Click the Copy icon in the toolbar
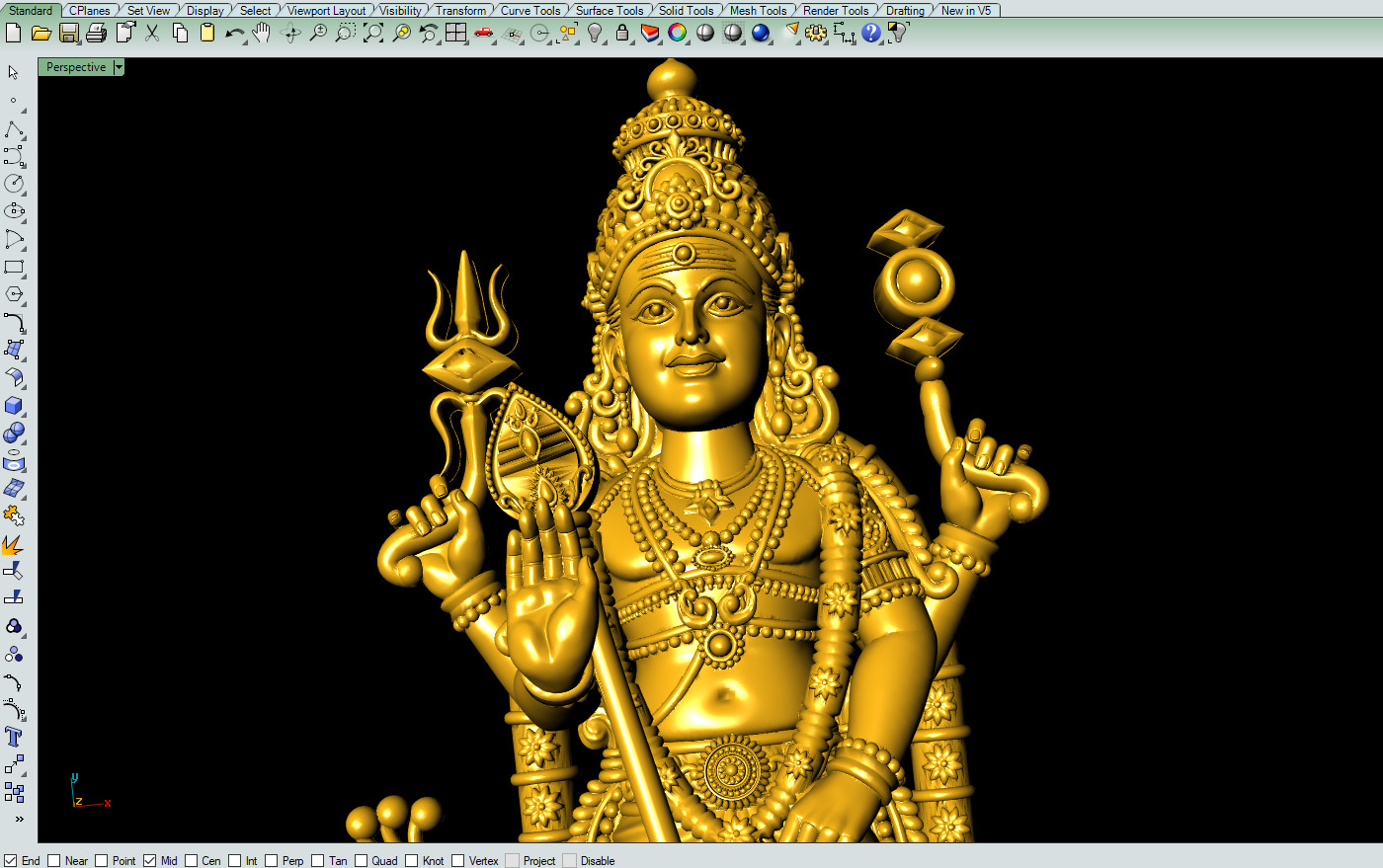The height and width of the screenshot is (868, 1383). click(x=180, y=33)
